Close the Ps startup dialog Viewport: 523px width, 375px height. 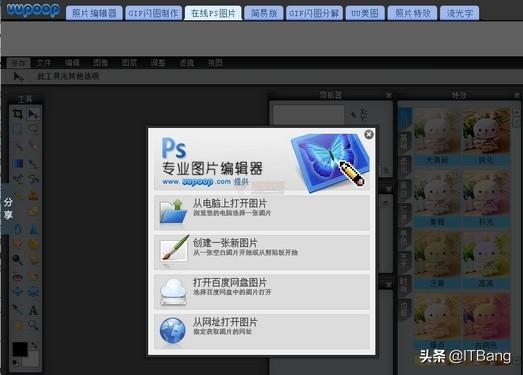(369, 134)
